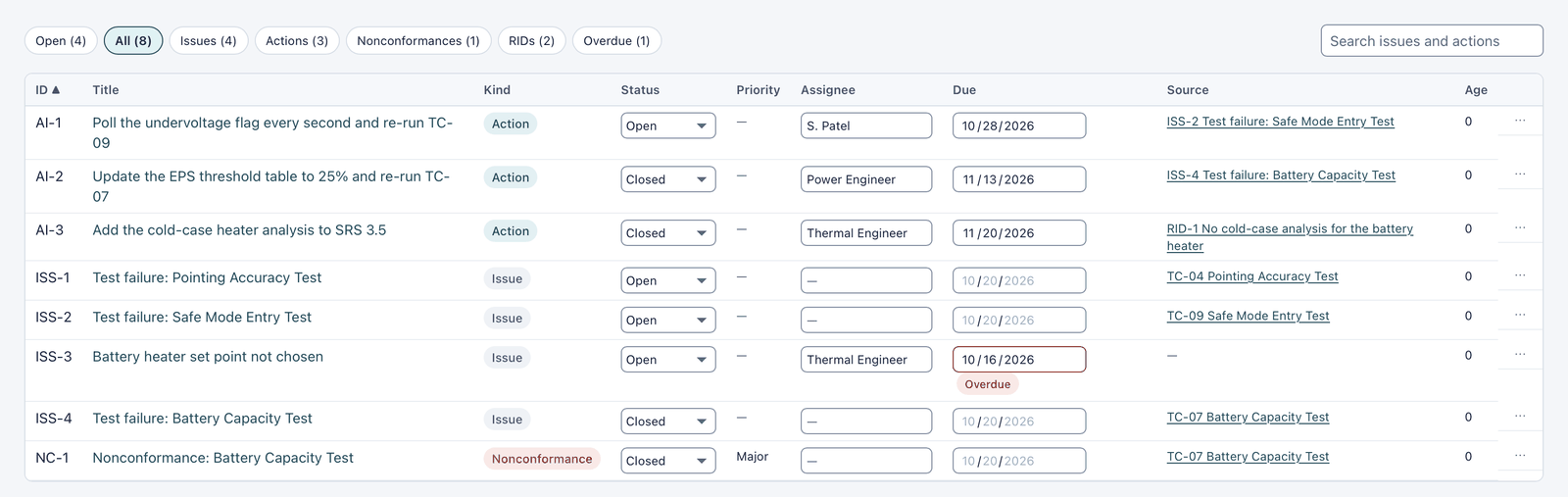Filter by the Open (4) tab
Image resolution: width=1568 pixels, height=497 pixels.
[61, 41]
